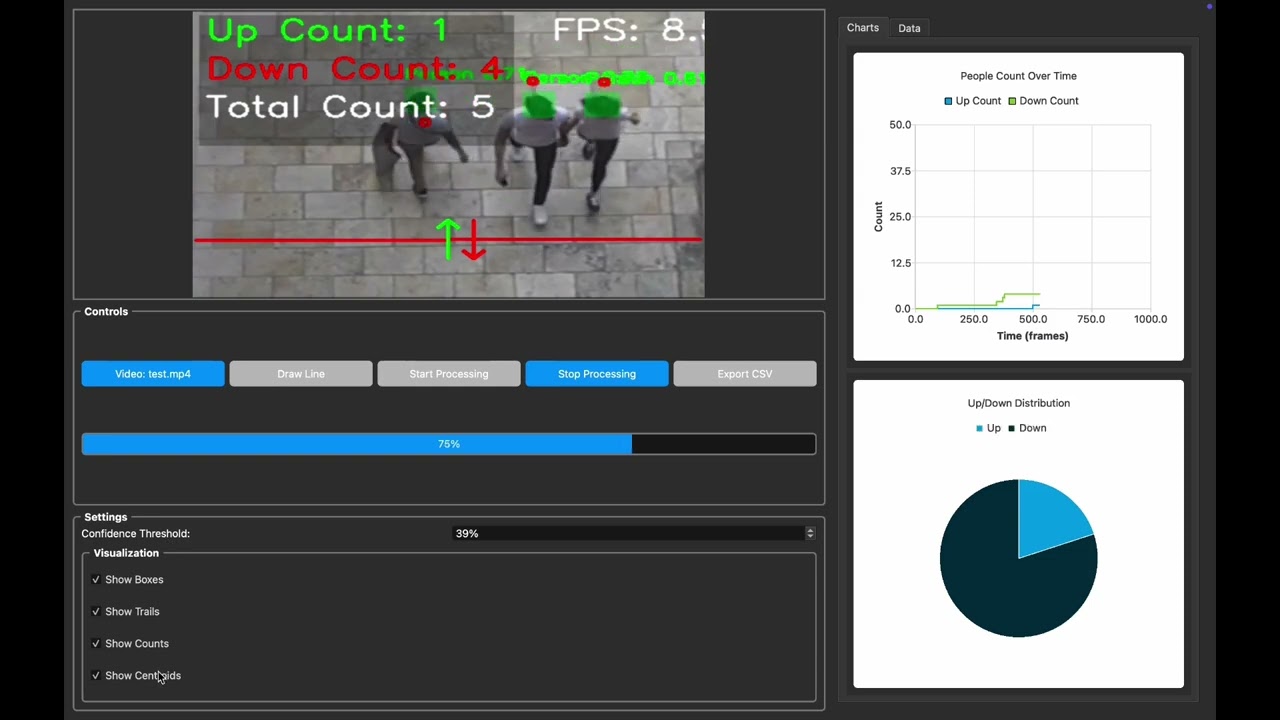This screenshot has height=720, width=1280.
Task: Export the results as CSV
Action: point(745,374)
